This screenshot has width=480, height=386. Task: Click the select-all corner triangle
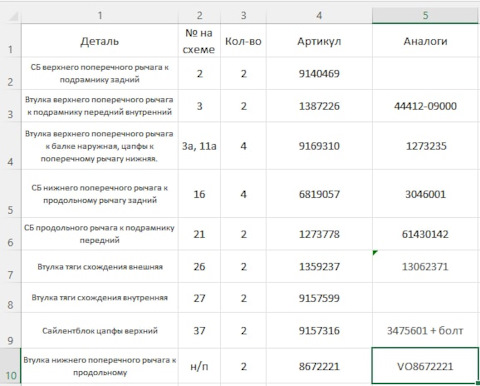tap(14, 16)
